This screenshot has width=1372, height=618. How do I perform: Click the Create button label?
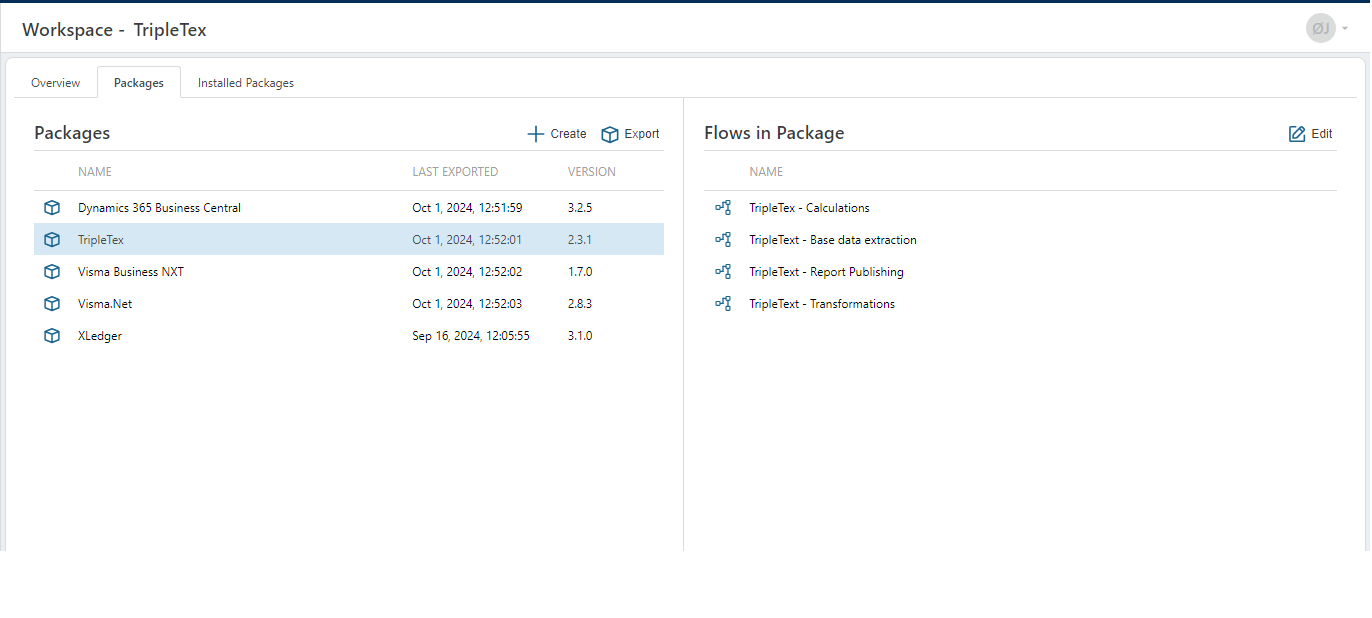coord(568,134)
